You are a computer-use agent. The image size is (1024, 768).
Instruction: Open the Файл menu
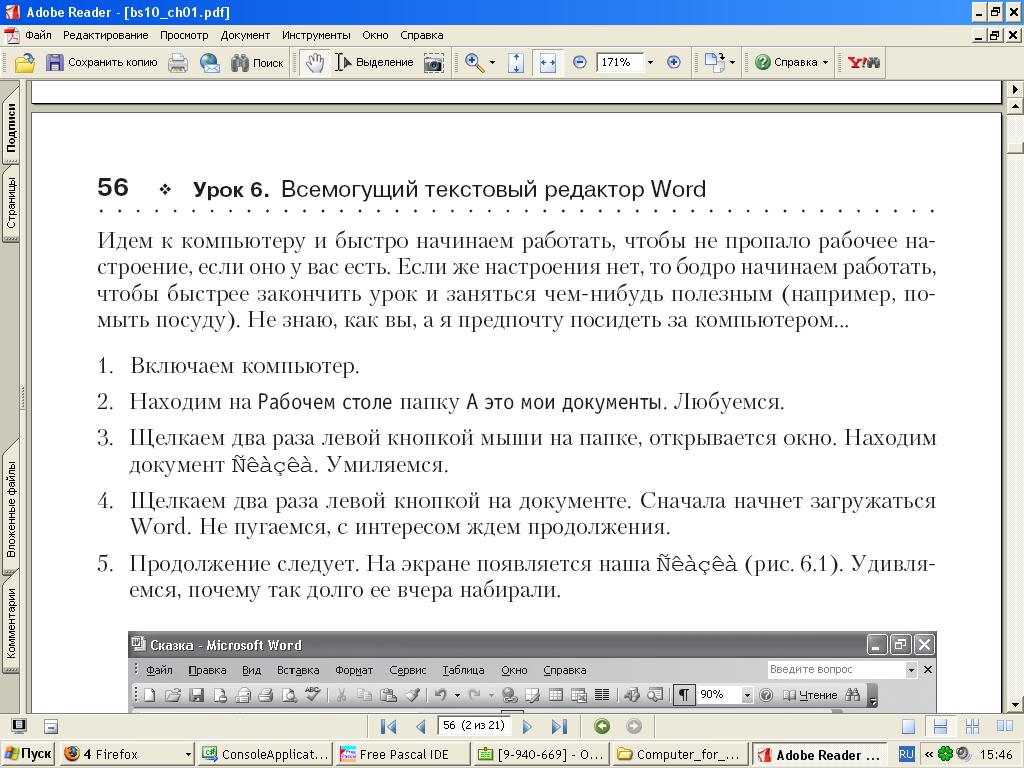pos(39,35)
